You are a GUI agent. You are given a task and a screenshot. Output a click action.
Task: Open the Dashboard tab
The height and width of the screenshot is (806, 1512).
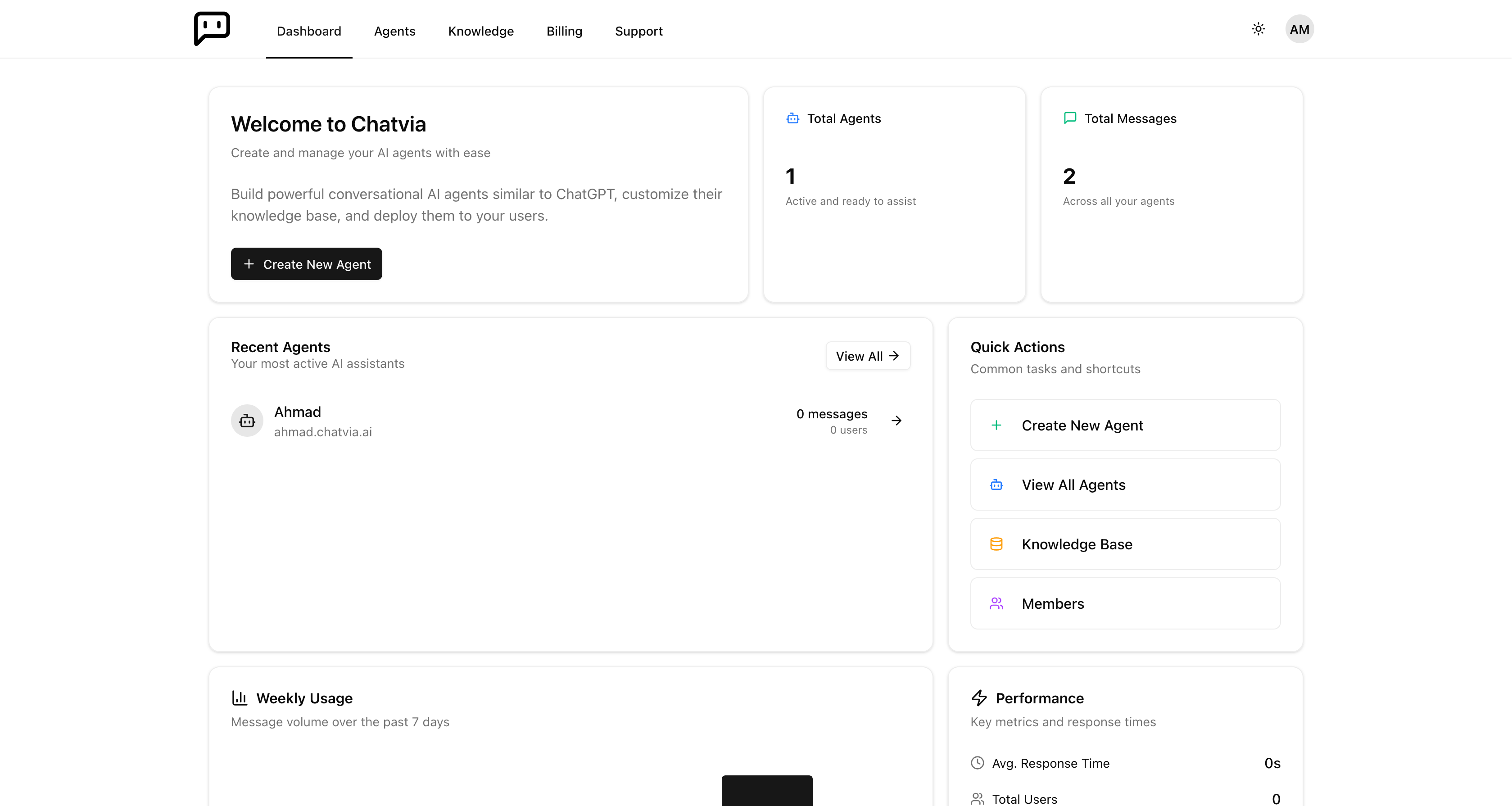coord(309,31)
